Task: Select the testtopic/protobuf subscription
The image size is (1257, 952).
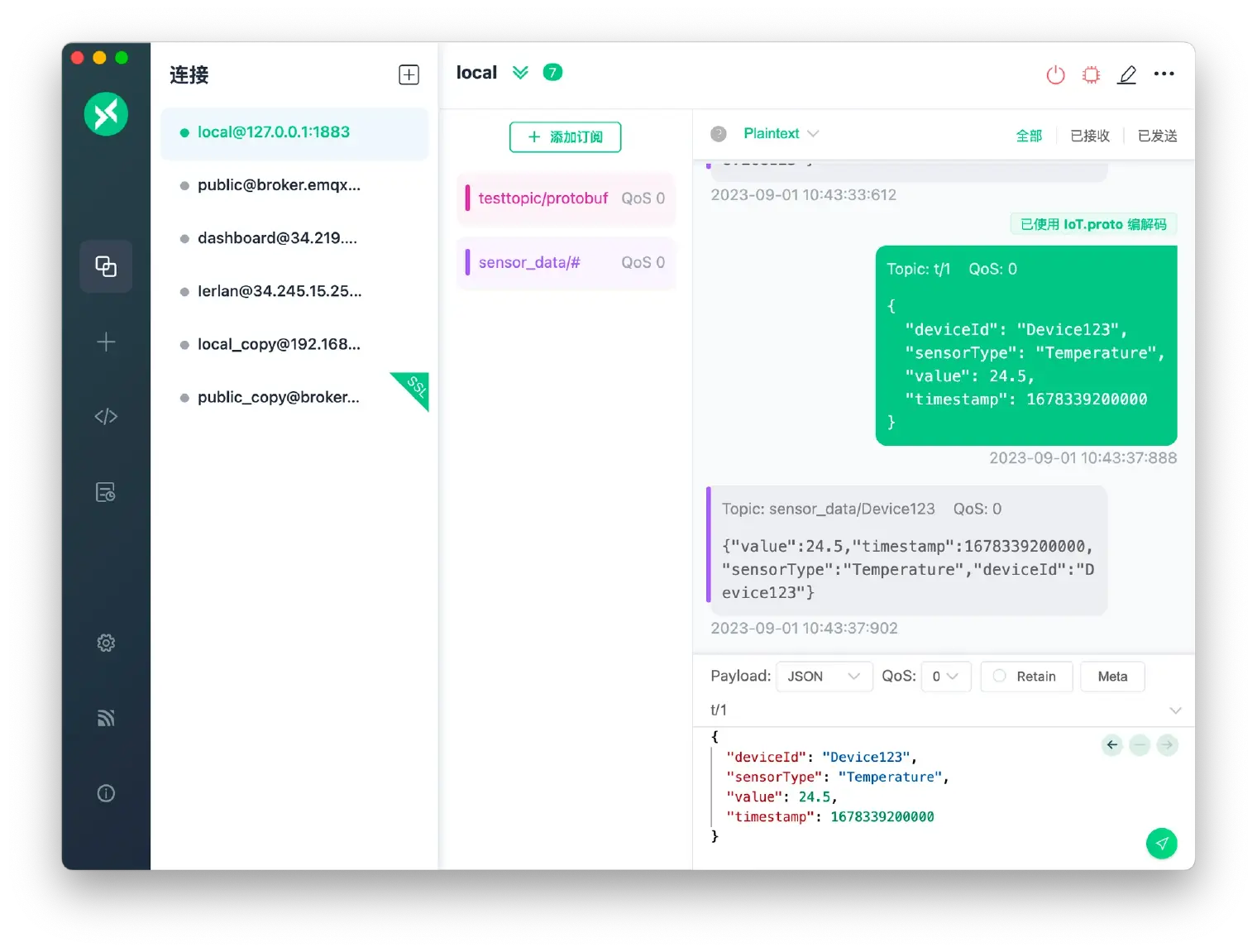Action: pos(566,199)
